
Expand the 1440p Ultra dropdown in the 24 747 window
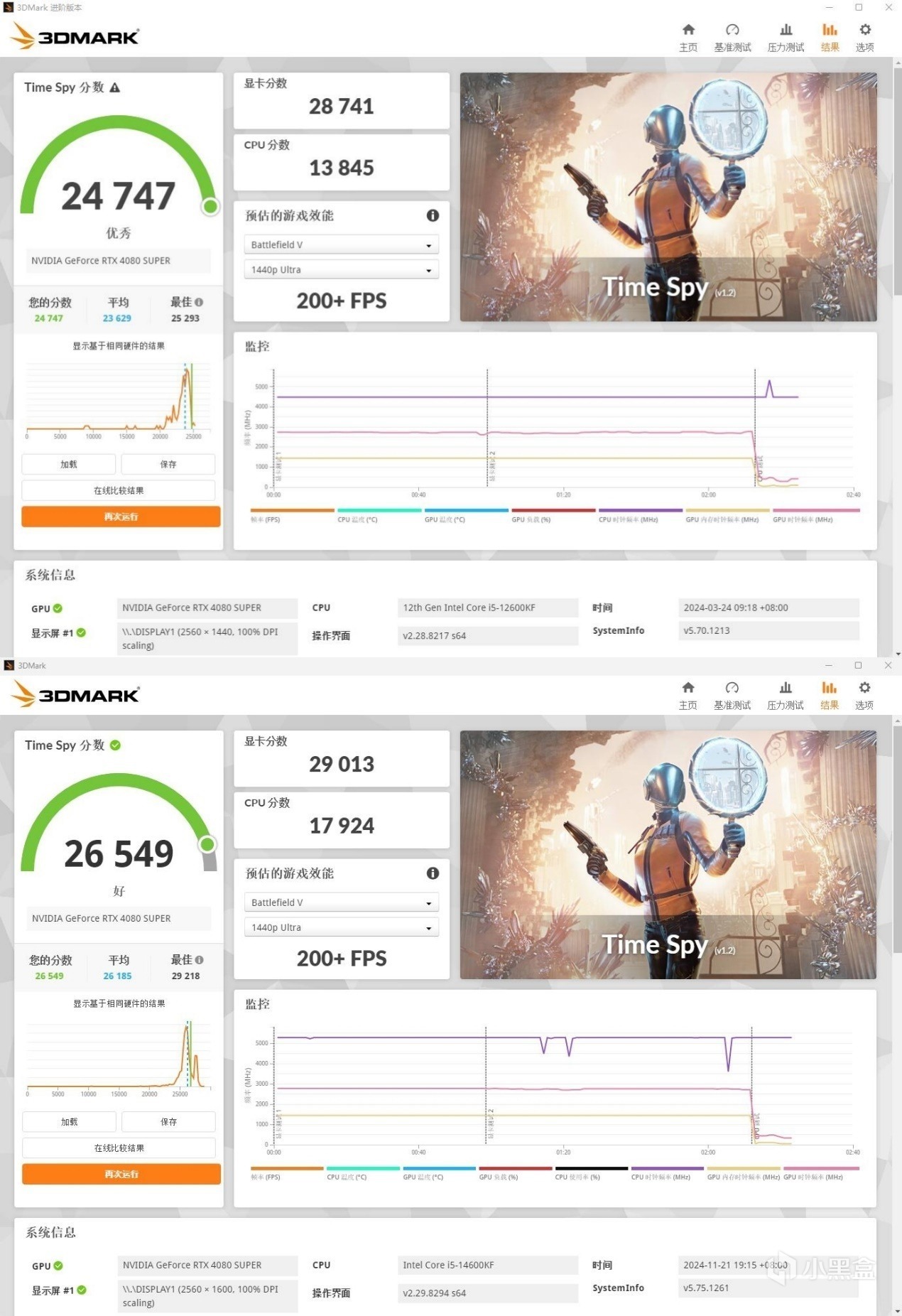[x=342, y=269]
